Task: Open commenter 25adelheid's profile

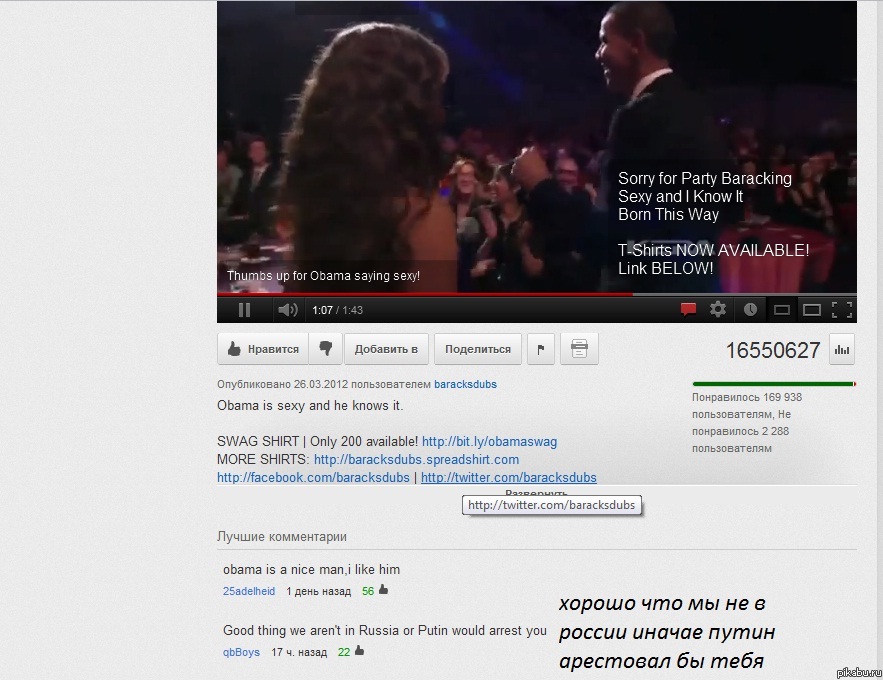Action: pyautogui.click(x=249, y=591)
